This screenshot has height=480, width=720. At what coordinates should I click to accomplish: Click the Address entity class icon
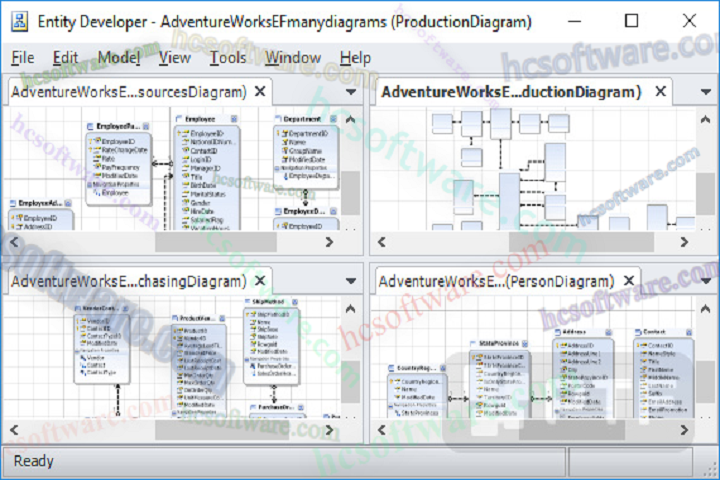coord(558,332)
